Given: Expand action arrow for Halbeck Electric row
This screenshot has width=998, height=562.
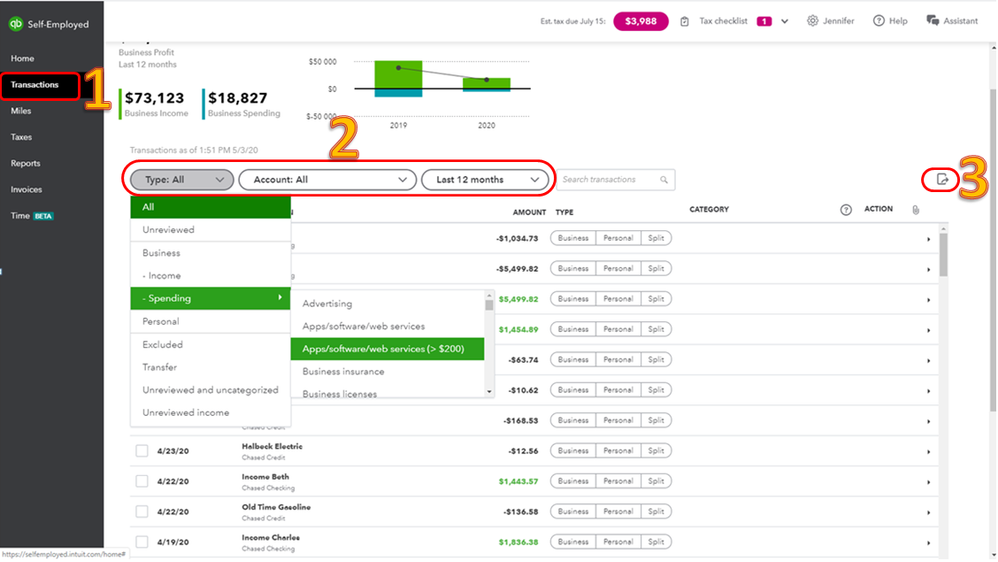Looking at the screenshot, I should 929,452.
